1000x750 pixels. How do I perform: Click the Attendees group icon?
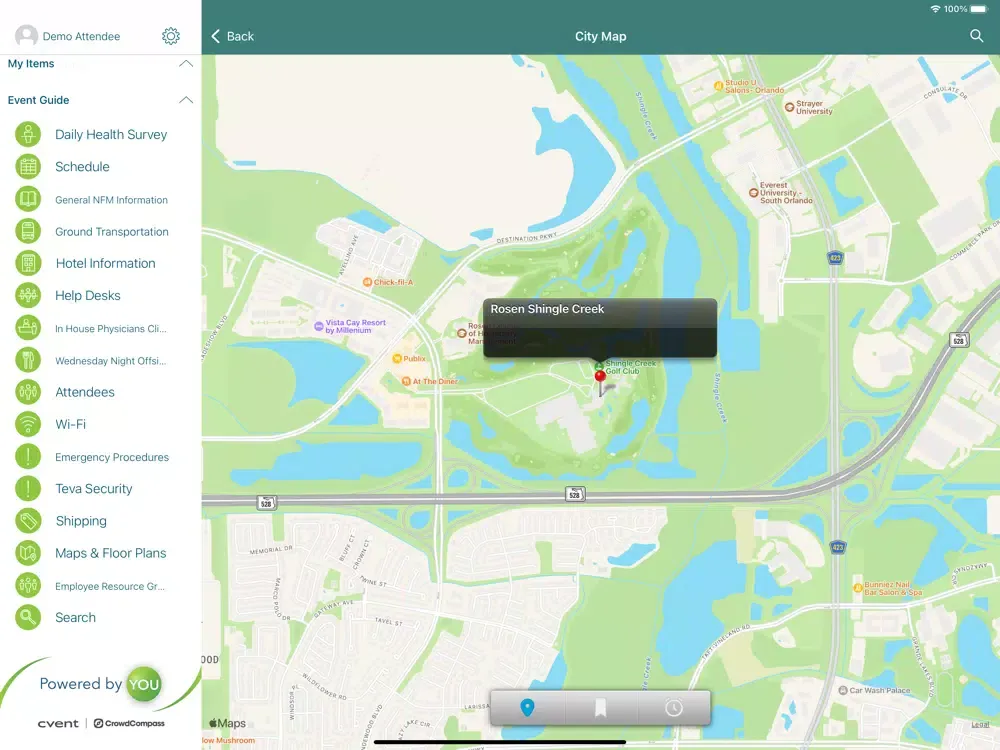[x=28, y=392]
